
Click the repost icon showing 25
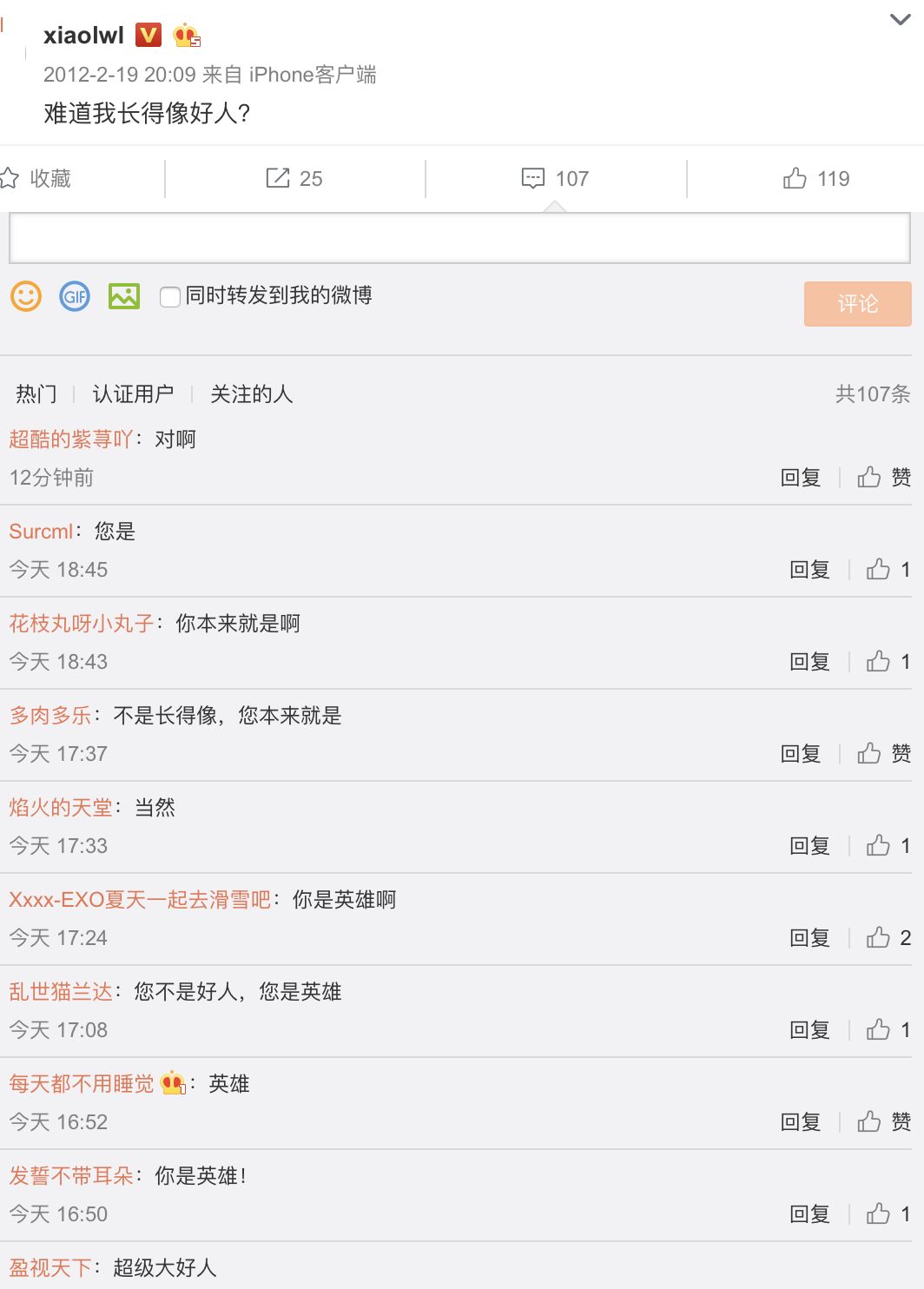278,178
